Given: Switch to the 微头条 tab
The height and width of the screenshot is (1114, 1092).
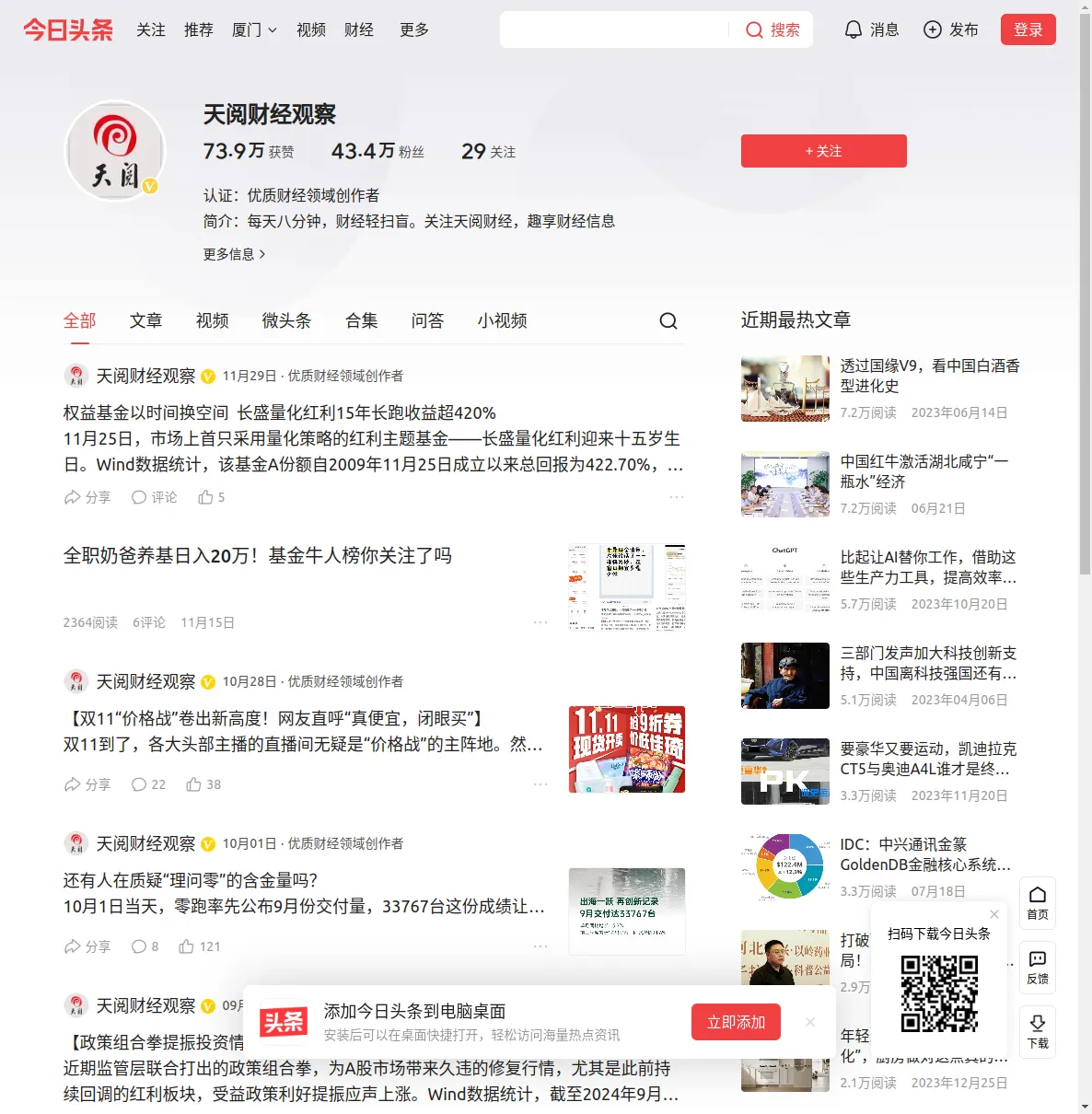Looking at the screenshot, I should [x=287, y=320].
